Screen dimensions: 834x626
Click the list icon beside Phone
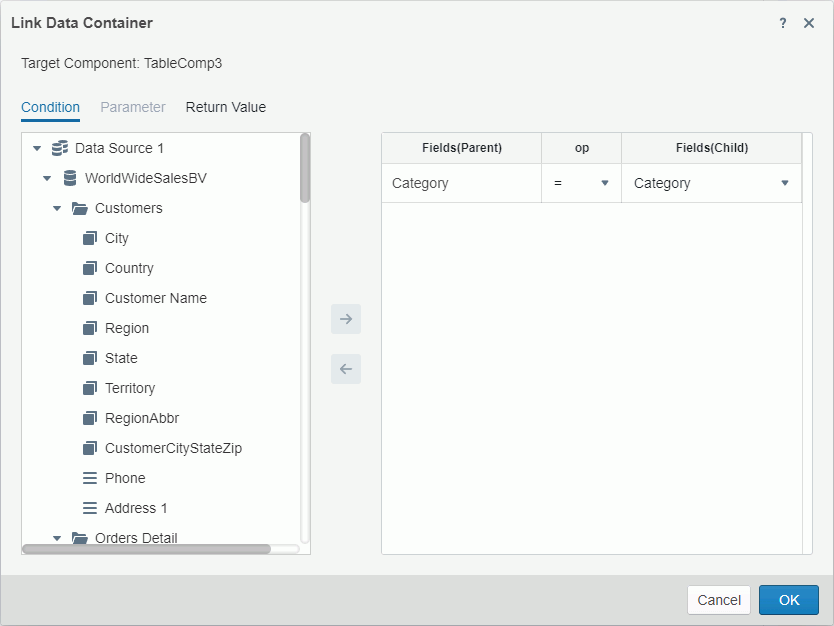point(89,478)
